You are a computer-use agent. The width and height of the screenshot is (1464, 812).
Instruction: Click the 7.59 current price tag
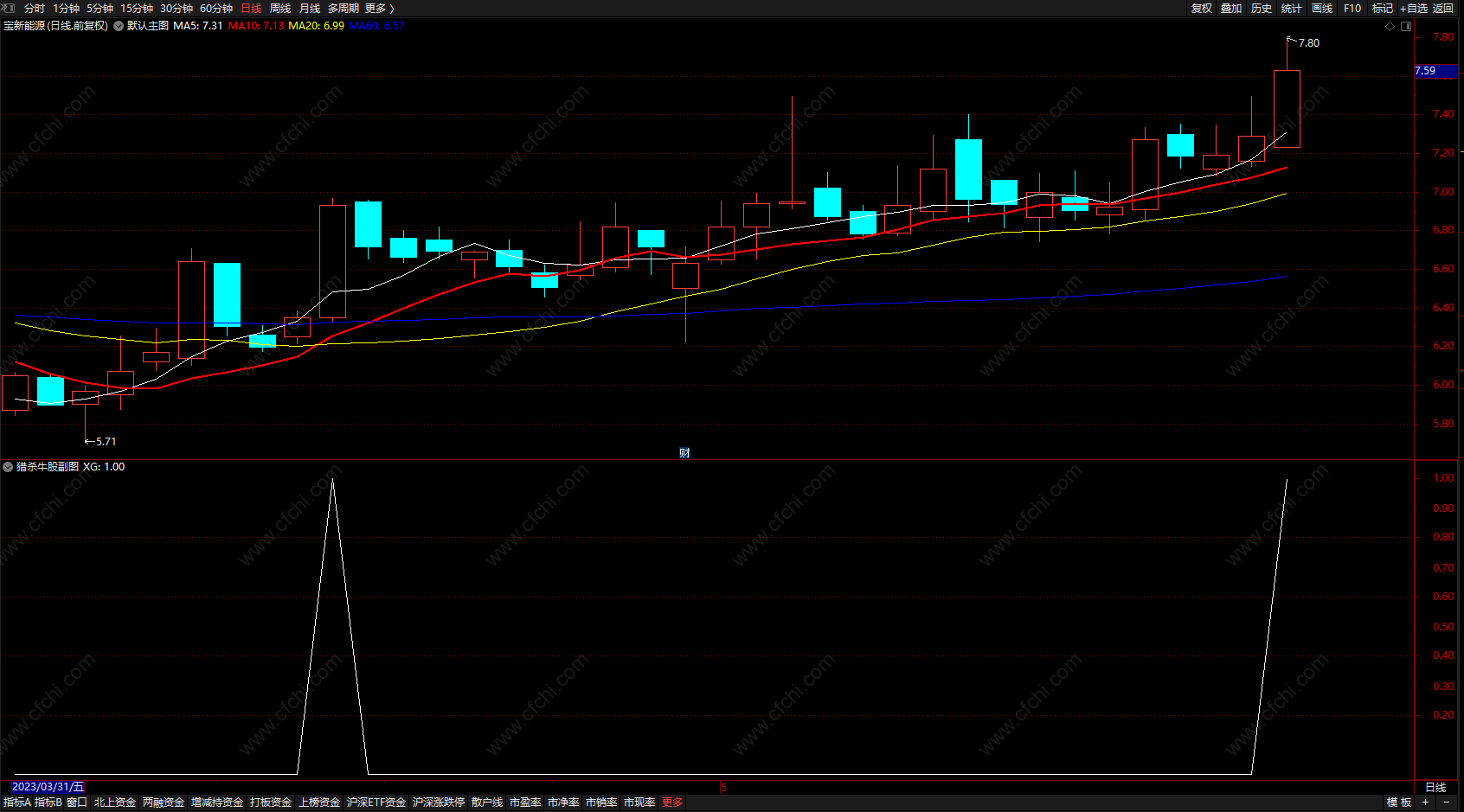point(1438,71)
